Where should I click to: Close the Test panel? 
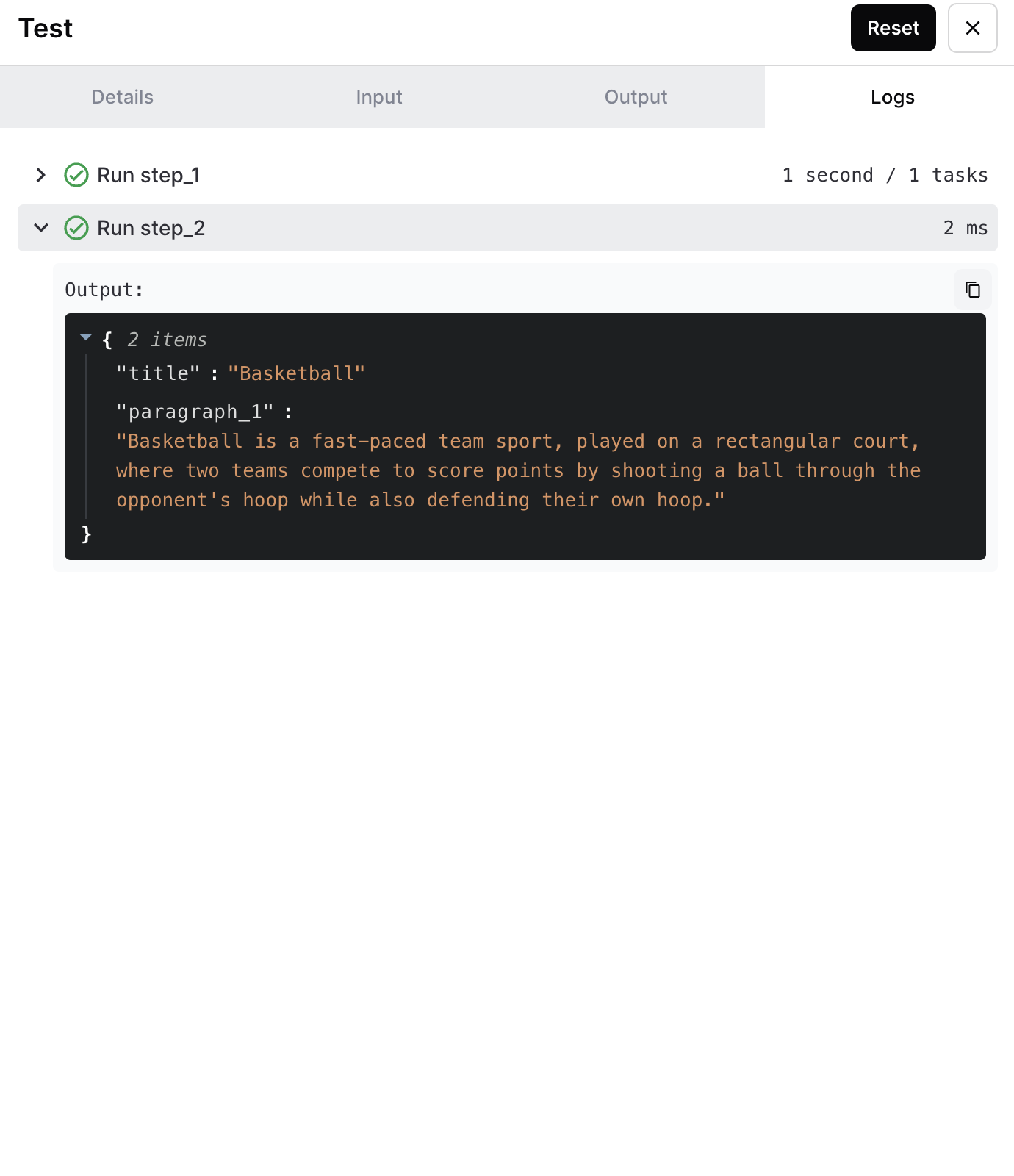(972, 28)
